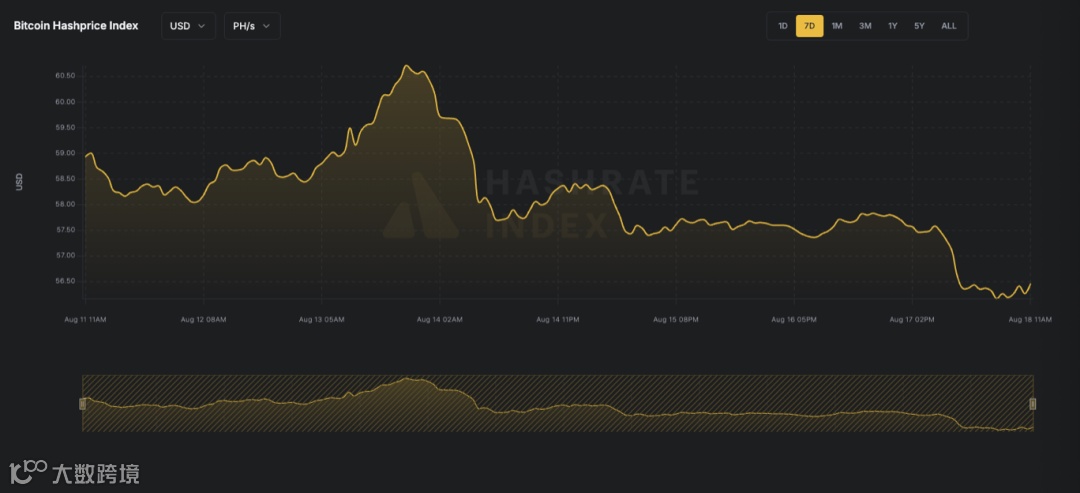Click the vertical USD axis title
1080x493 pixels.
pos(19,182)
